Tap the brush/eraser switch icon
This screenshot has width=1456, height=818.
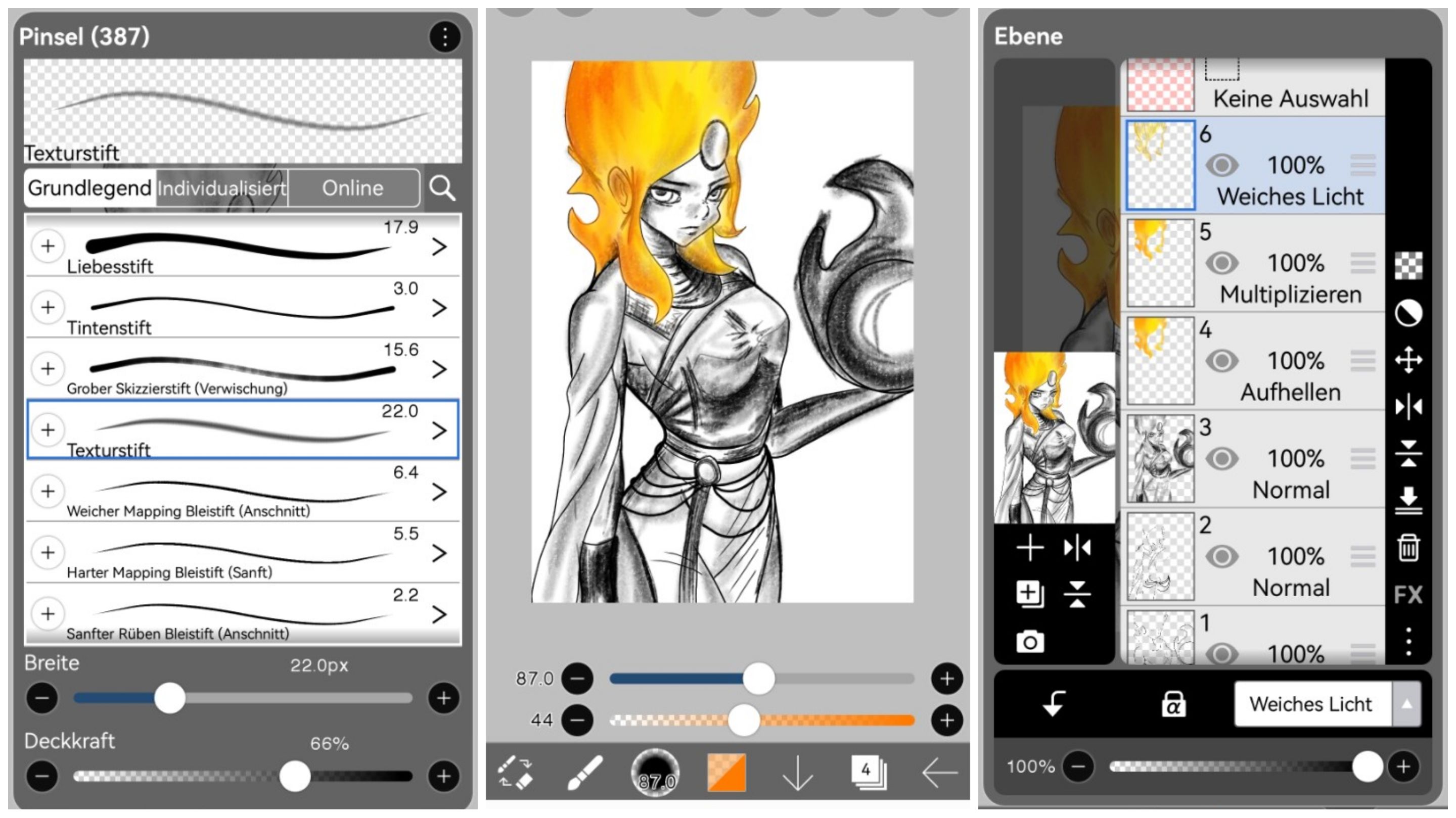[x=515, y=772]
